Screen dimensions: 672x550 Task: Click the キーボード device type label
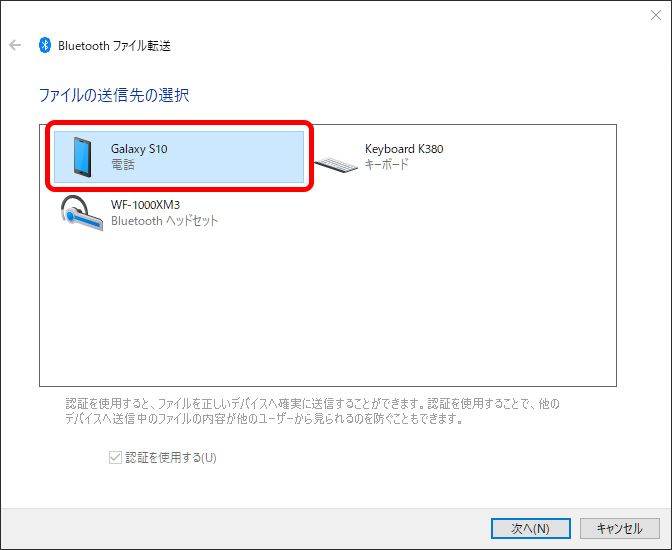pos(386,164)
